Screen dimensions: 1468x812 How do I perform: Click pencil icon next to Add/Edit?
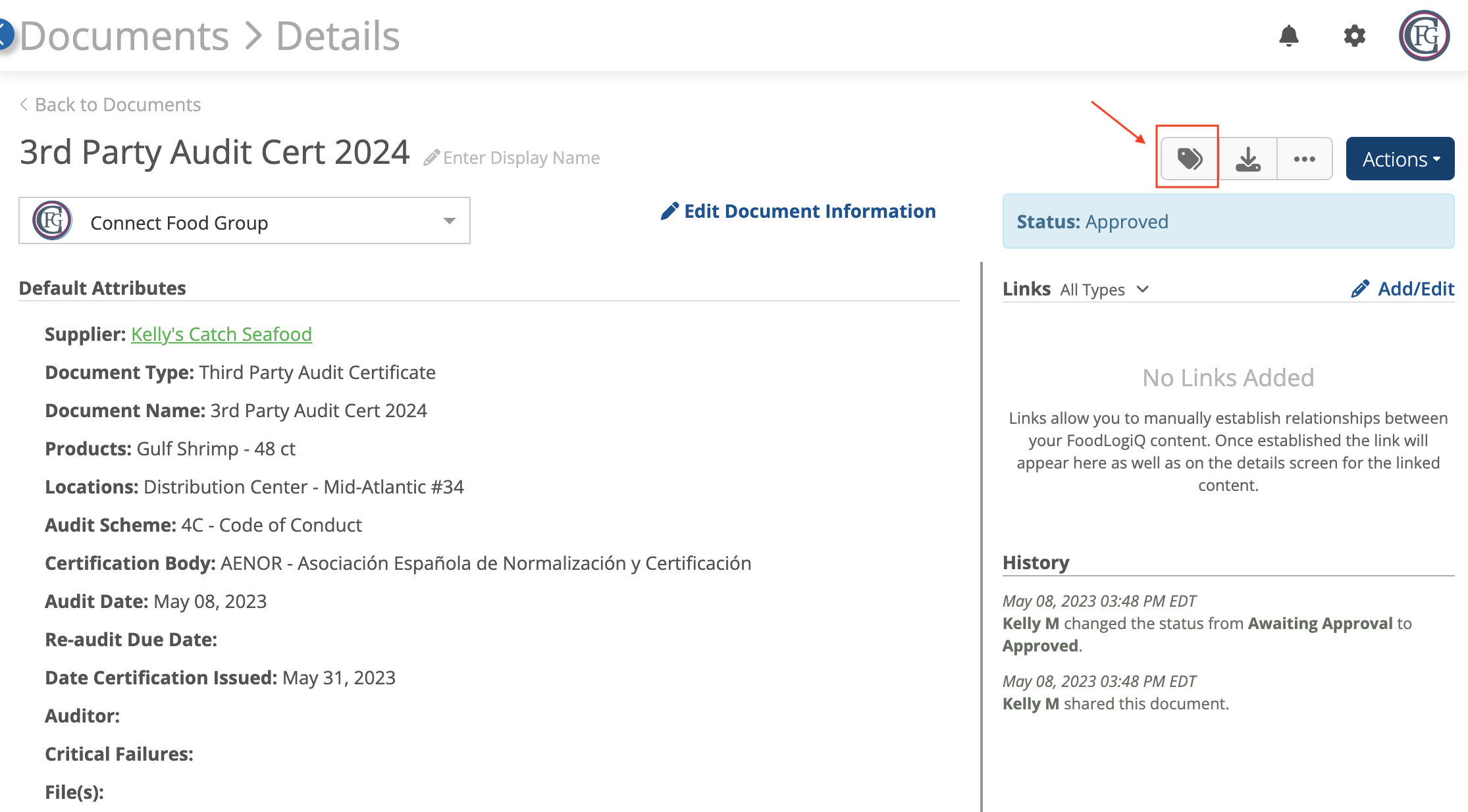[x=1360, y=289]
